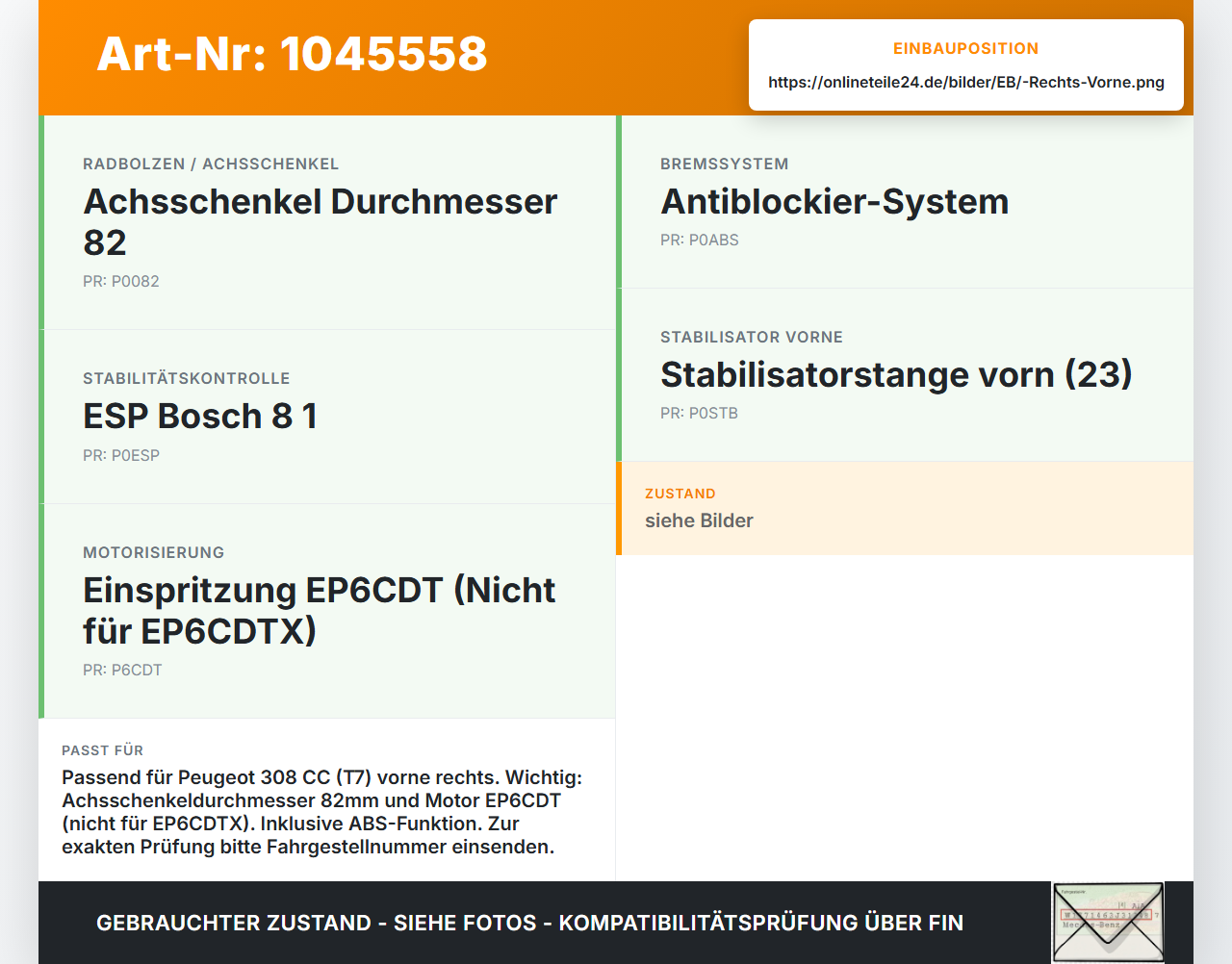Click PR code P0STB

click(700, 414)
